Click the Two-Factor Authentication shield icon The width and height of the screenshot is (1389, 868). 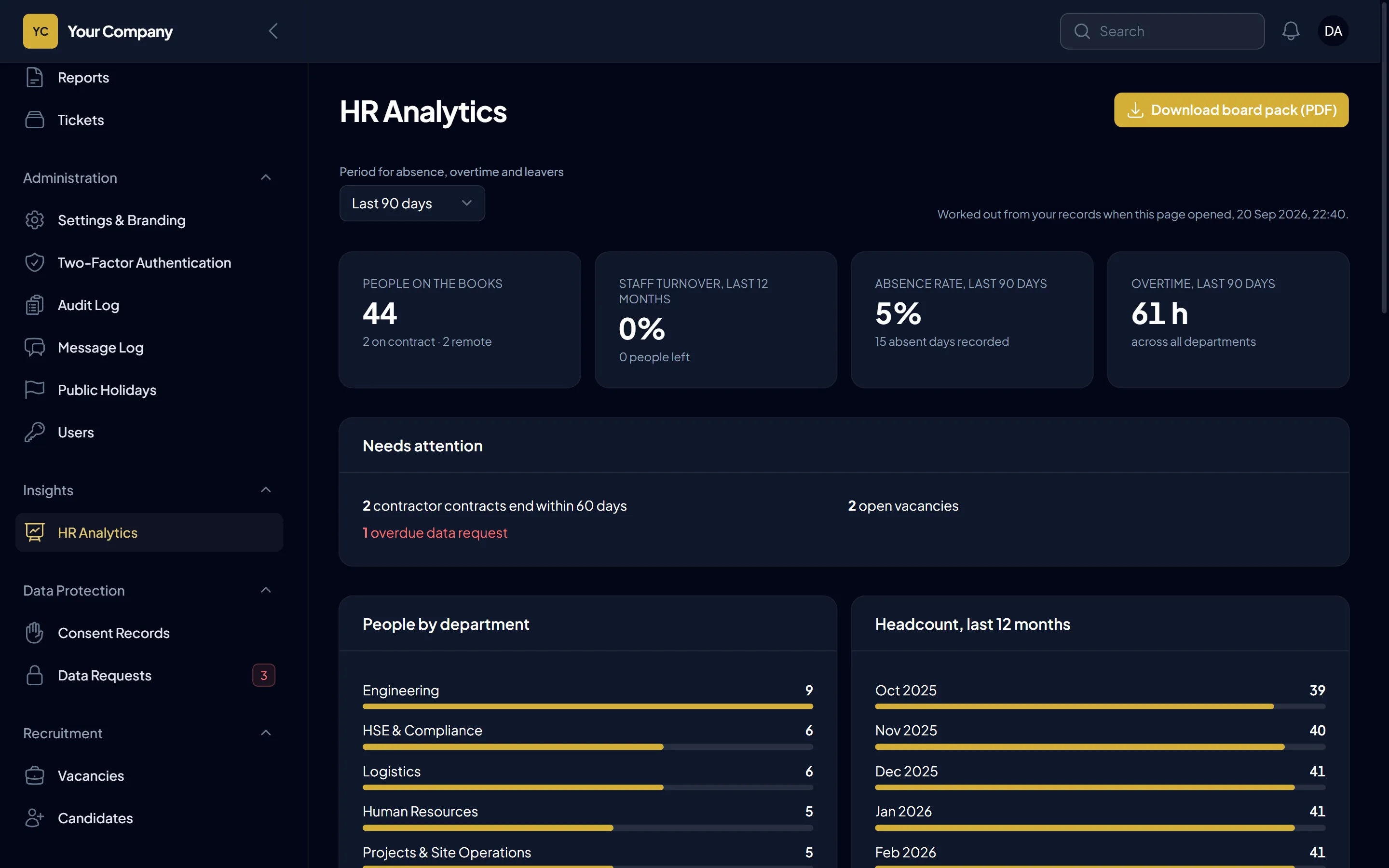34,262
